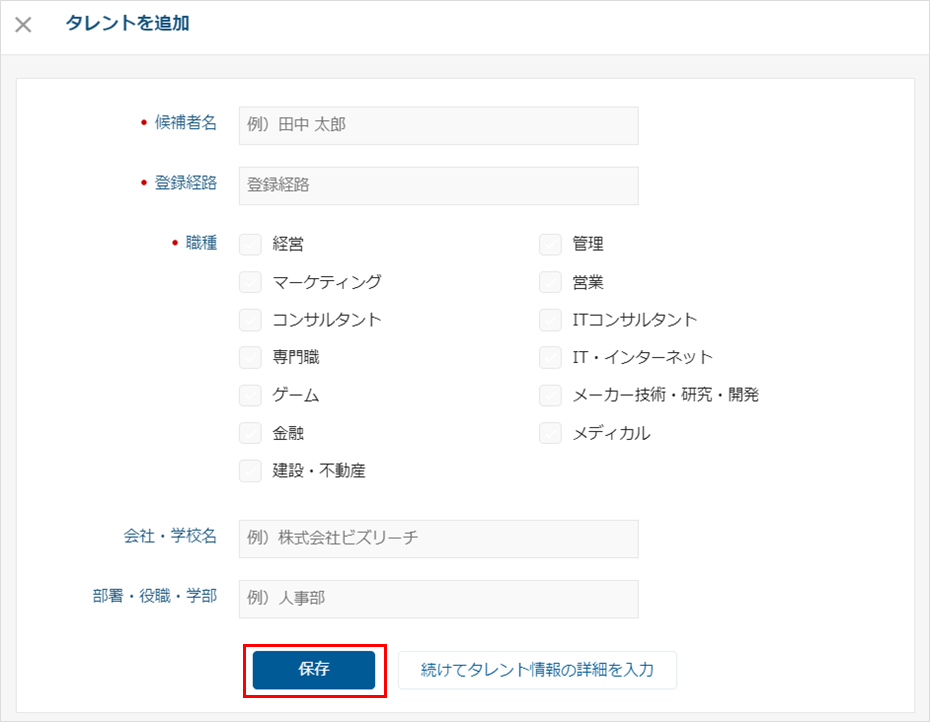
Task: Check the 経営 checkbox
Action: pyautogui.click(x=250, y=244)
